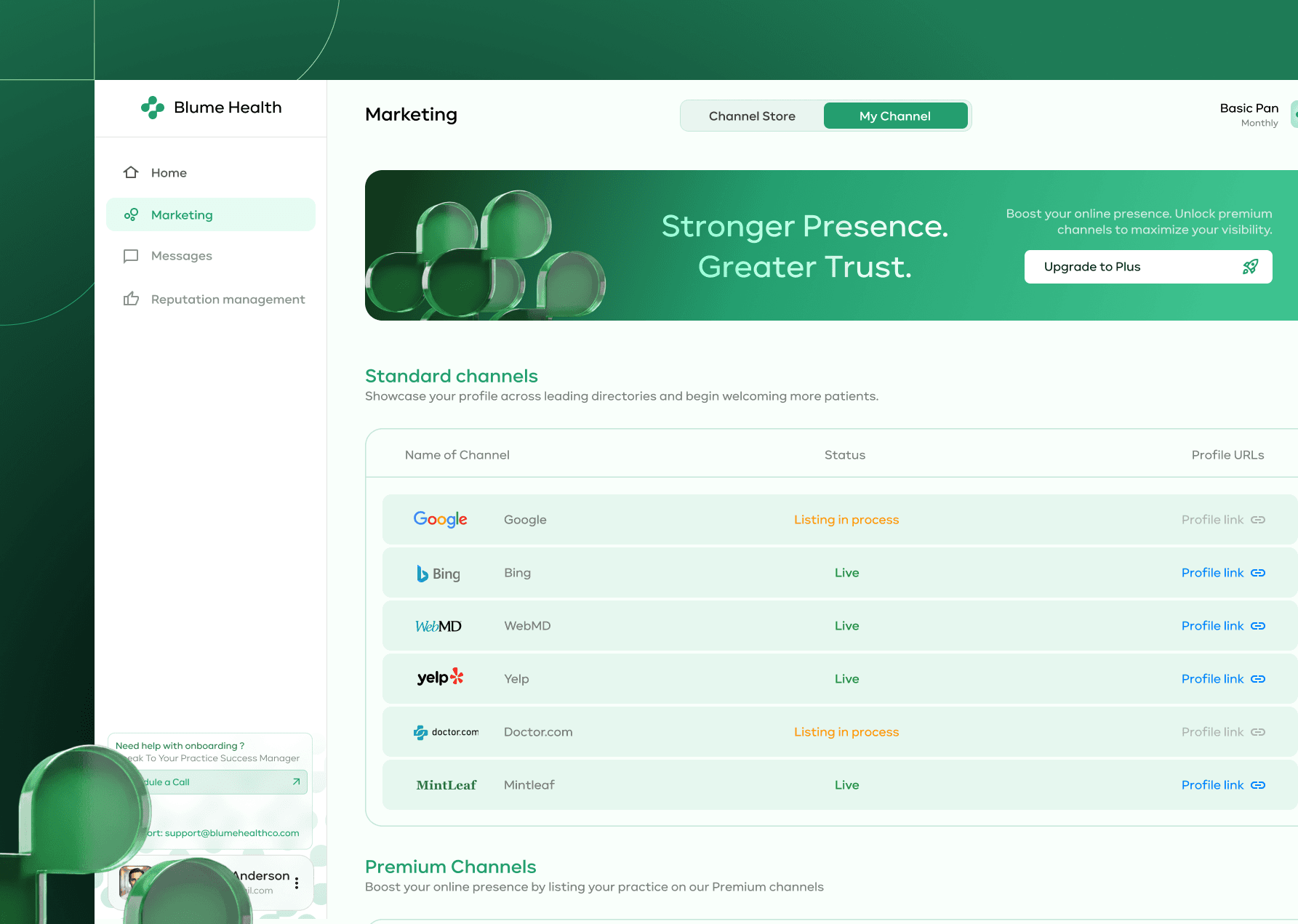This screenshot has width=1298, height=924.
Task: Click the chain link icon in the Yelp row
Action: click(1258, 679)
